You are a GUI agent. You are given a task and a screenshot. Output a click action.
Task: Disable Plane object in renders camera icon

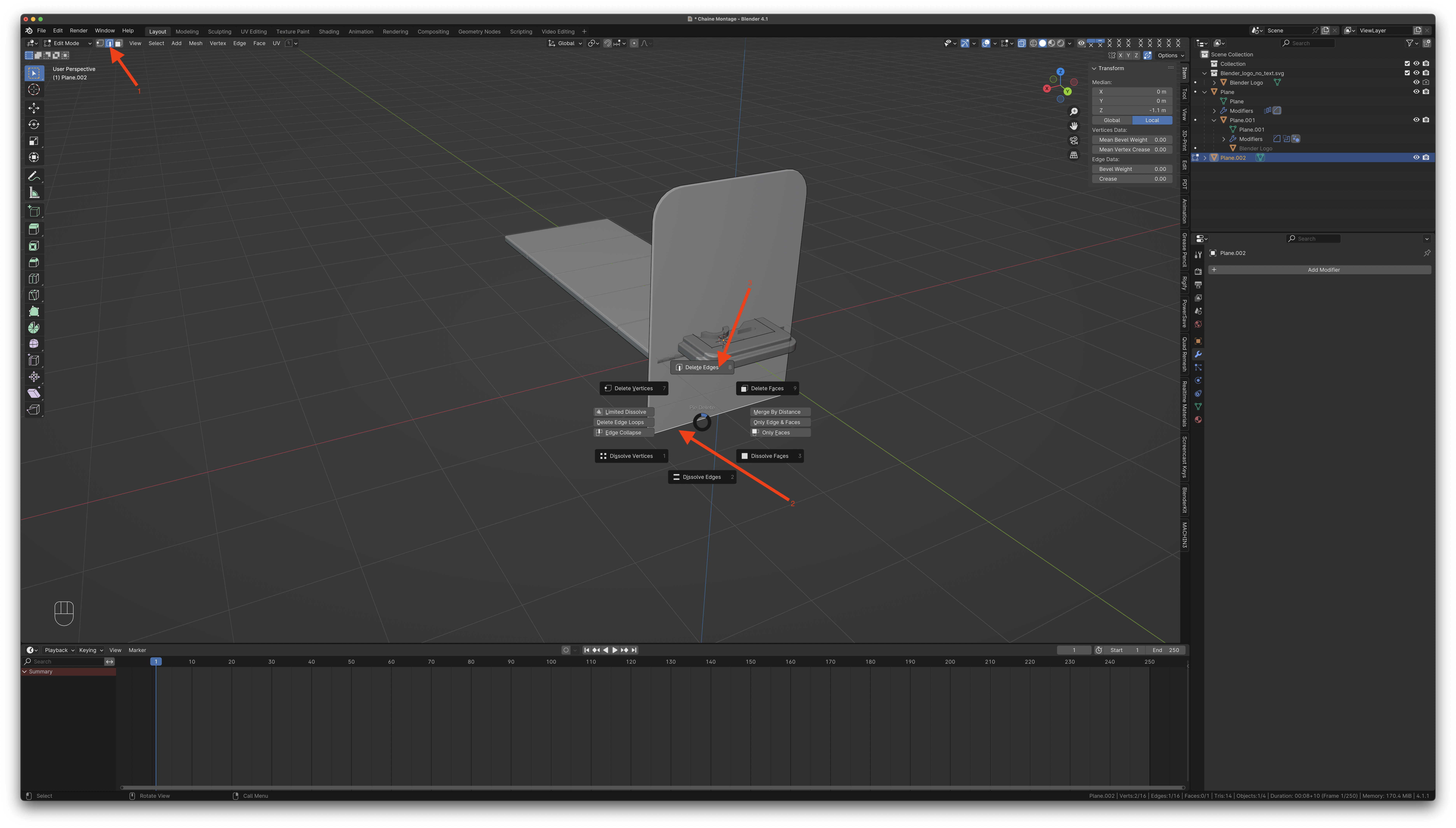(x=1426, y=92)
